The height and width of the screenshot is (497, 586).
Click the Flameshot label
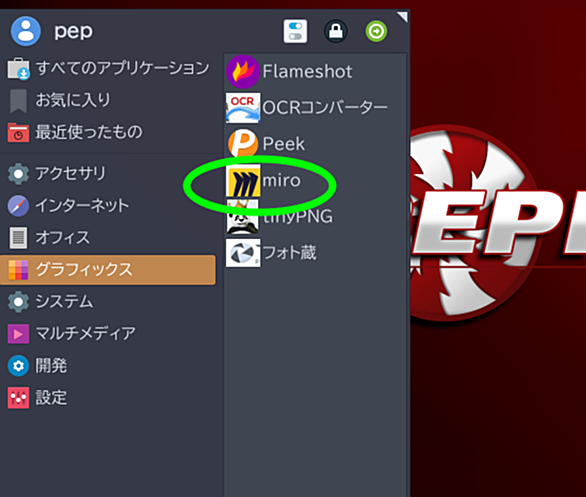tap(307, 71)
